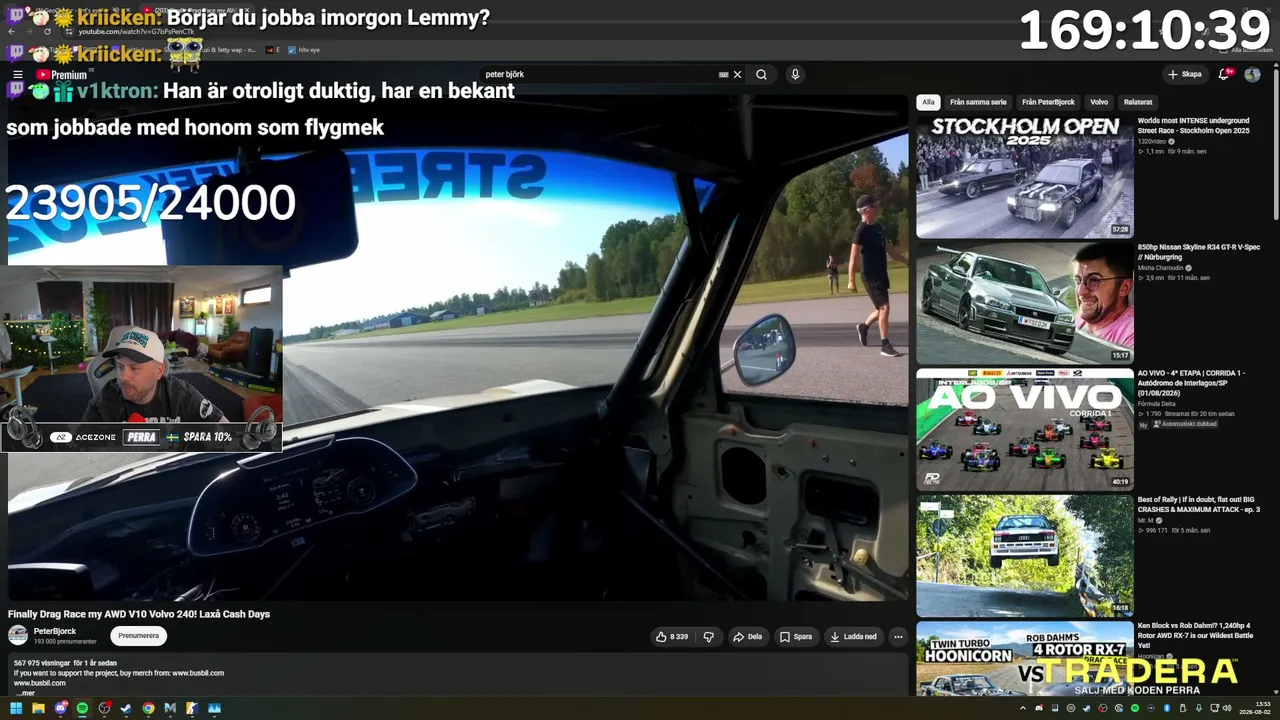Clear the search query with the X
1280x720 pixels.
[x=738, y=75]
